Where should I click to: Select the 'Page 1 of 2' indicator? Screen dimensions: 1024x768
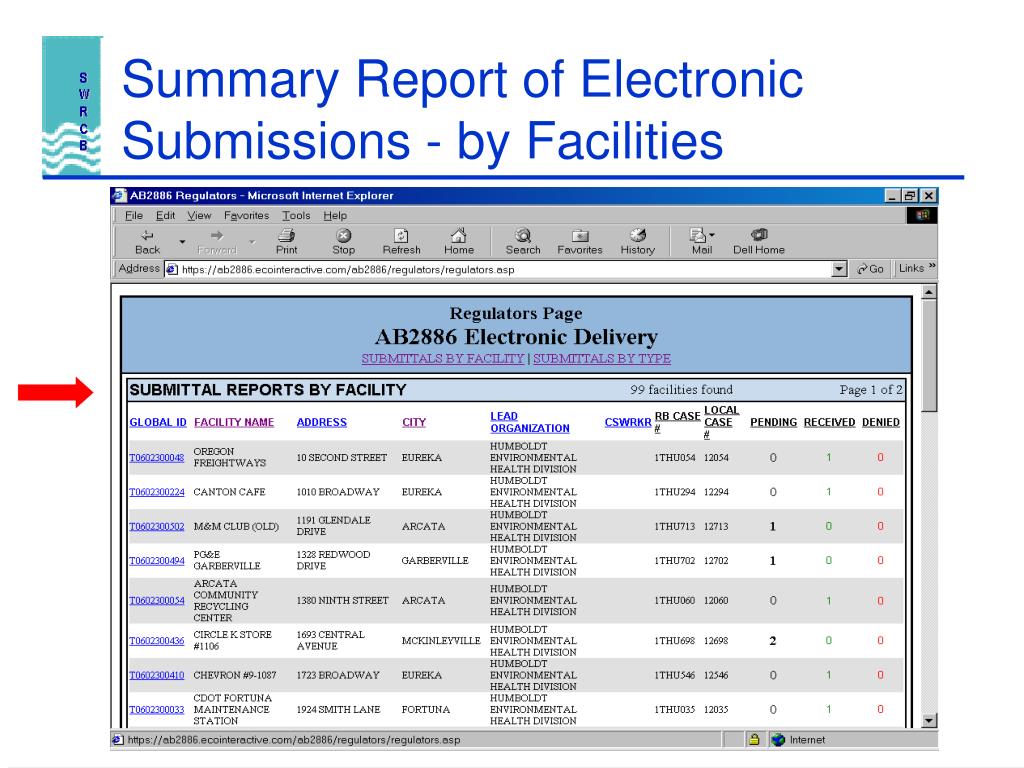[x=871, y=390]
